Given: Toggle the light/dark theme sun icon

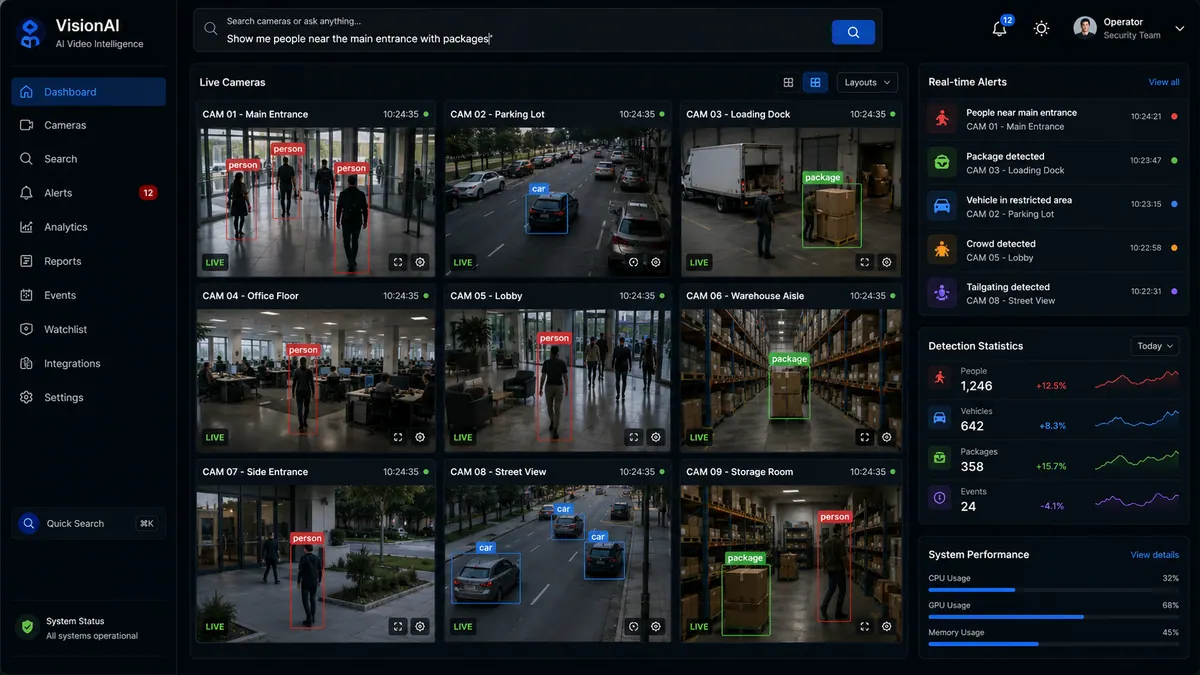Looking at the screenshot, I should click(x=1041, y=28).
